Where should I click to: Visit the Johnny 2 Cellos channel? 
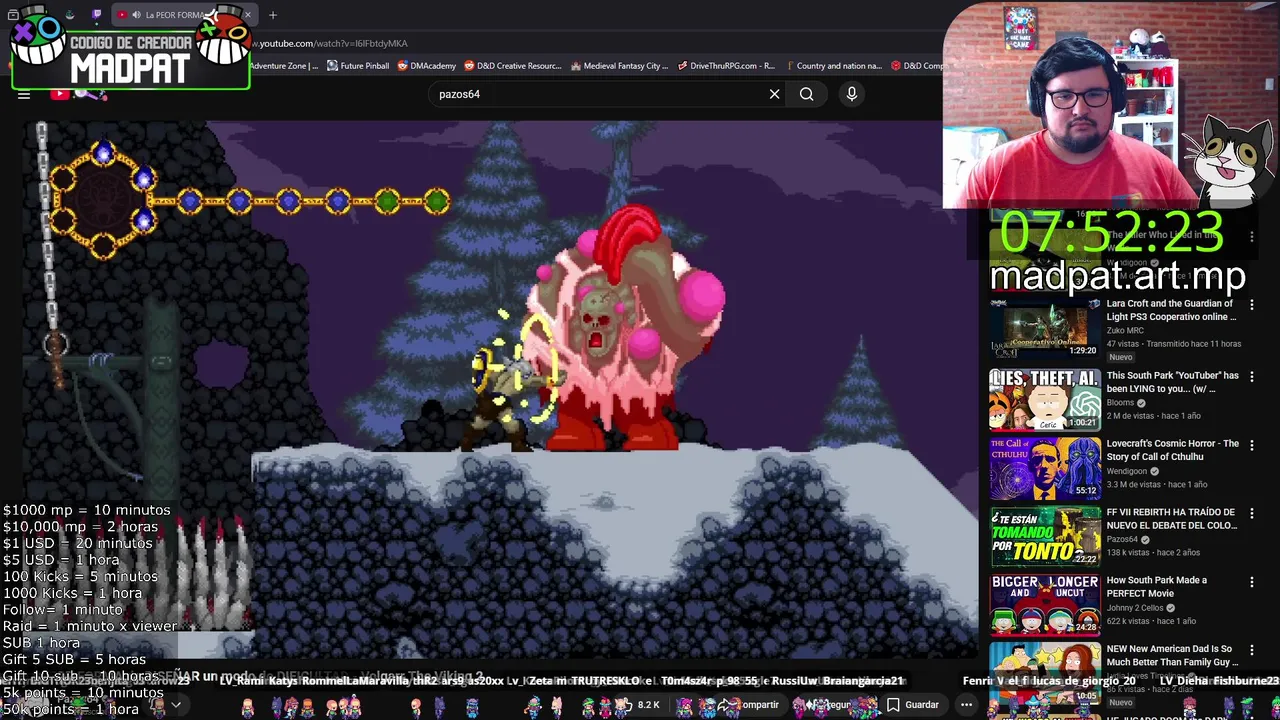pos(1135,607)
